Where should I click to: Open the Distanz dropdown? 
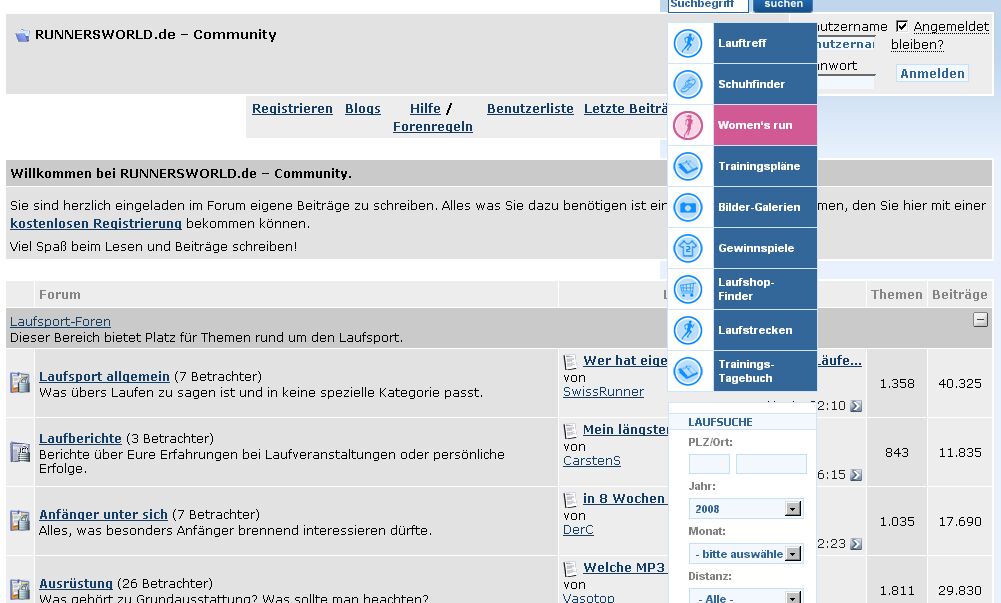(x=792, y=598)
